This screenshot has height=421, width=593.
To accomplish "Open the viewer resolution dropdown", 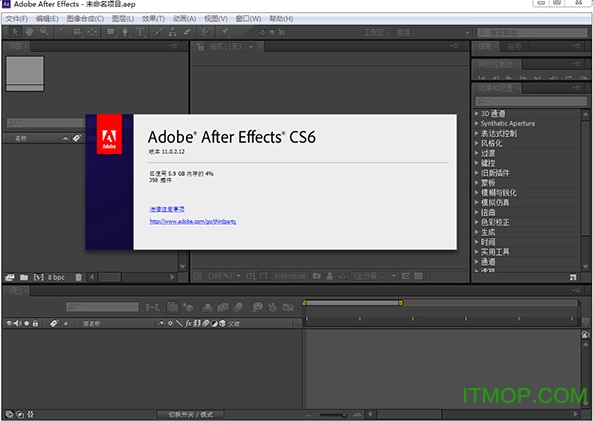I will [x=374, y=276].
